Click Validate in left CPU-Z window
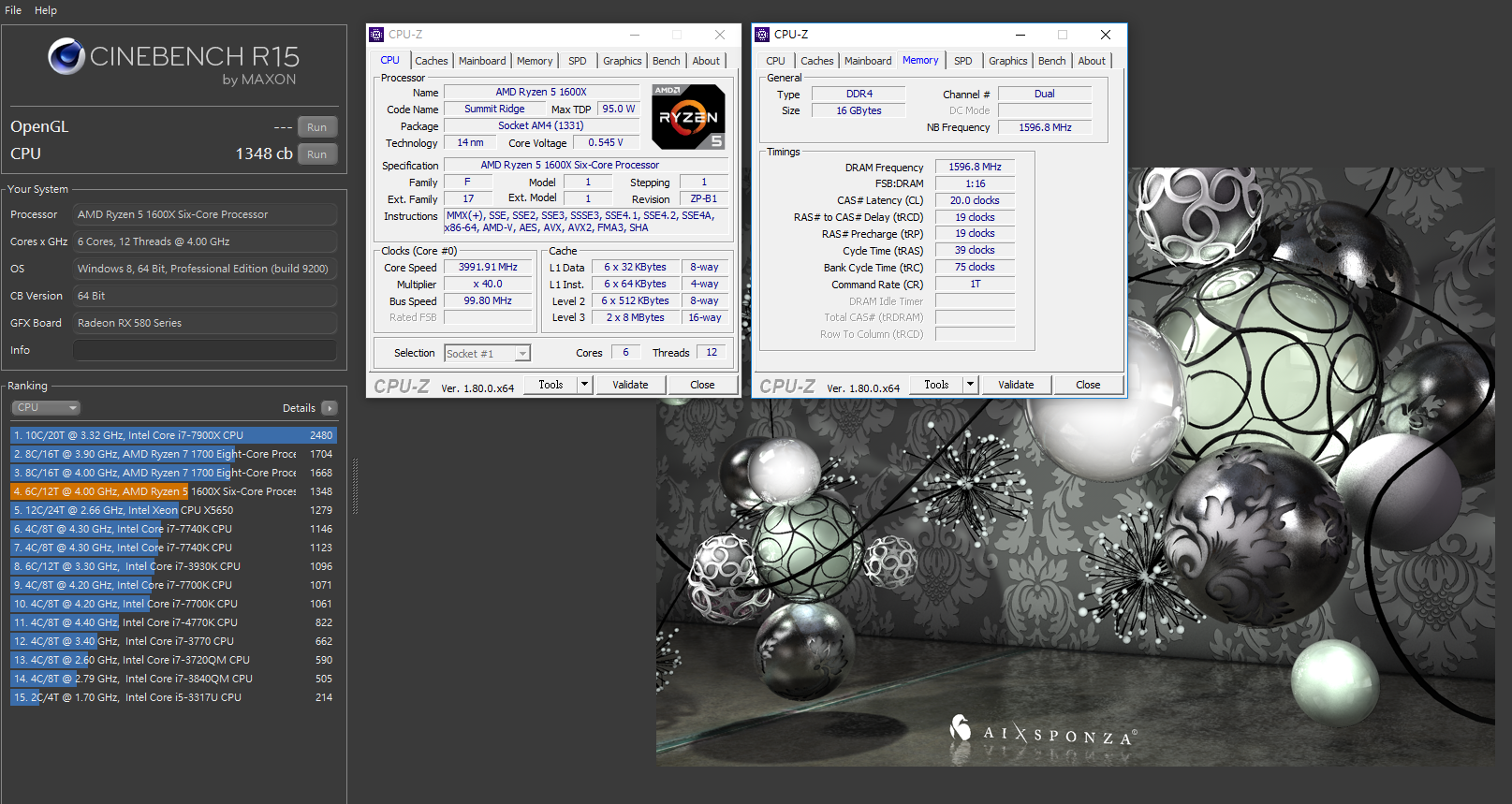1512x804 pixels. 630,385
